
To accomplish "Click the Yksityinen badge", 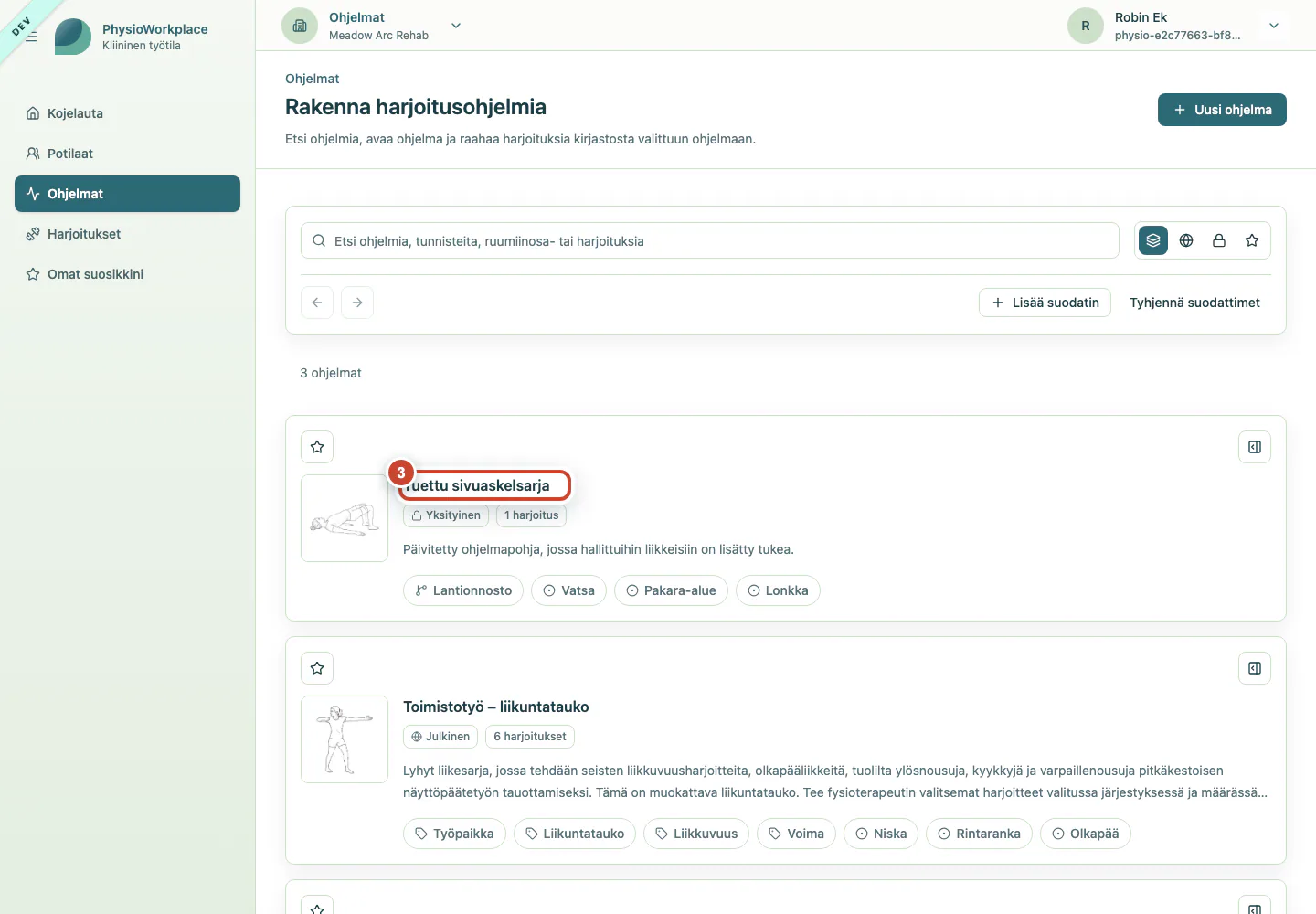I will pos(446,515).
